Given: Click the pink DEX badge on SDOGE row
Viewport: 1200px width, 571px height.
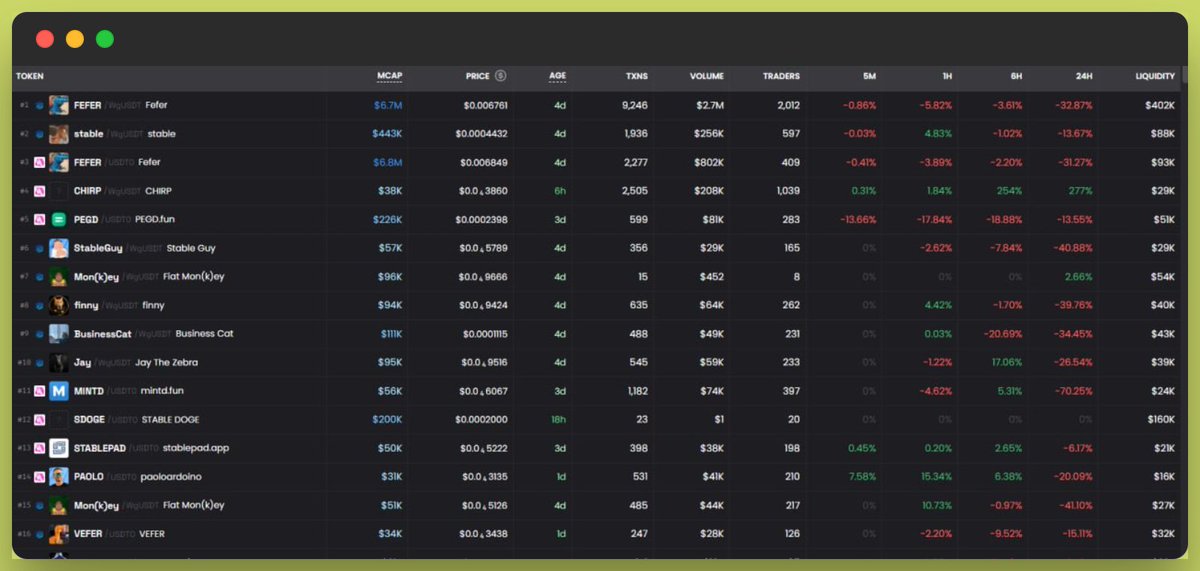Looking at the screenshot, I should [40, 420].
